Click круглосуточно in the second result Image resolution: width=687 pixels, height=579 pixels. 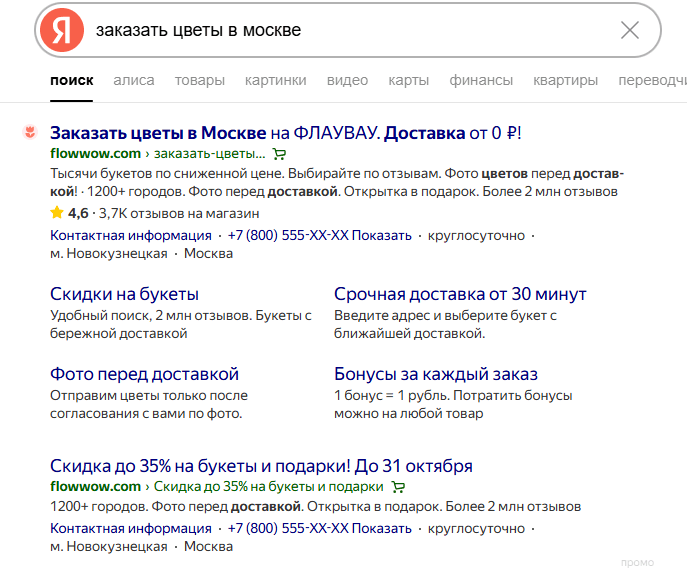point(476,529)
